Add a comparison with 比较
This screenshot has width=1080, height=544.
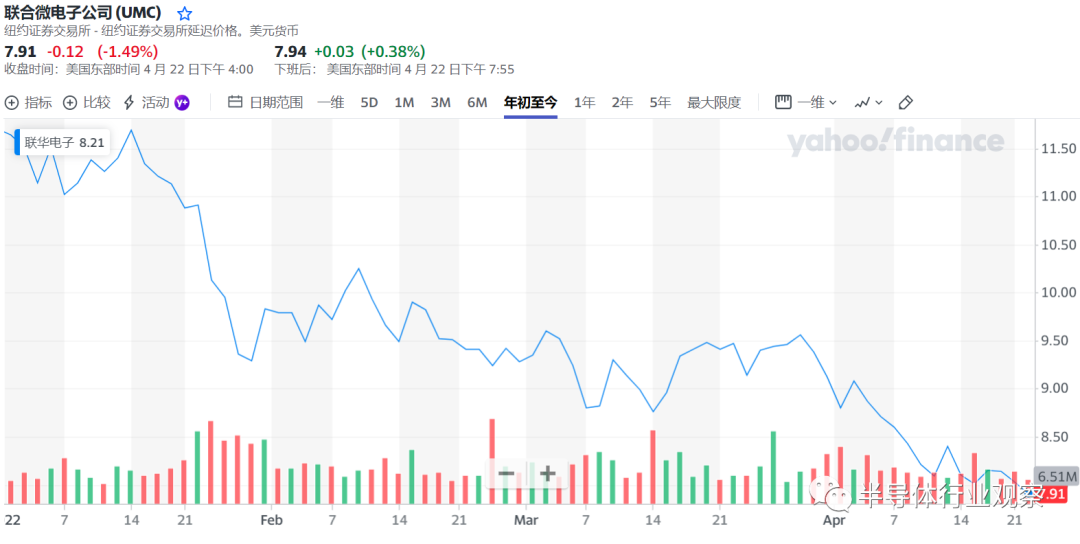point(87,103)
